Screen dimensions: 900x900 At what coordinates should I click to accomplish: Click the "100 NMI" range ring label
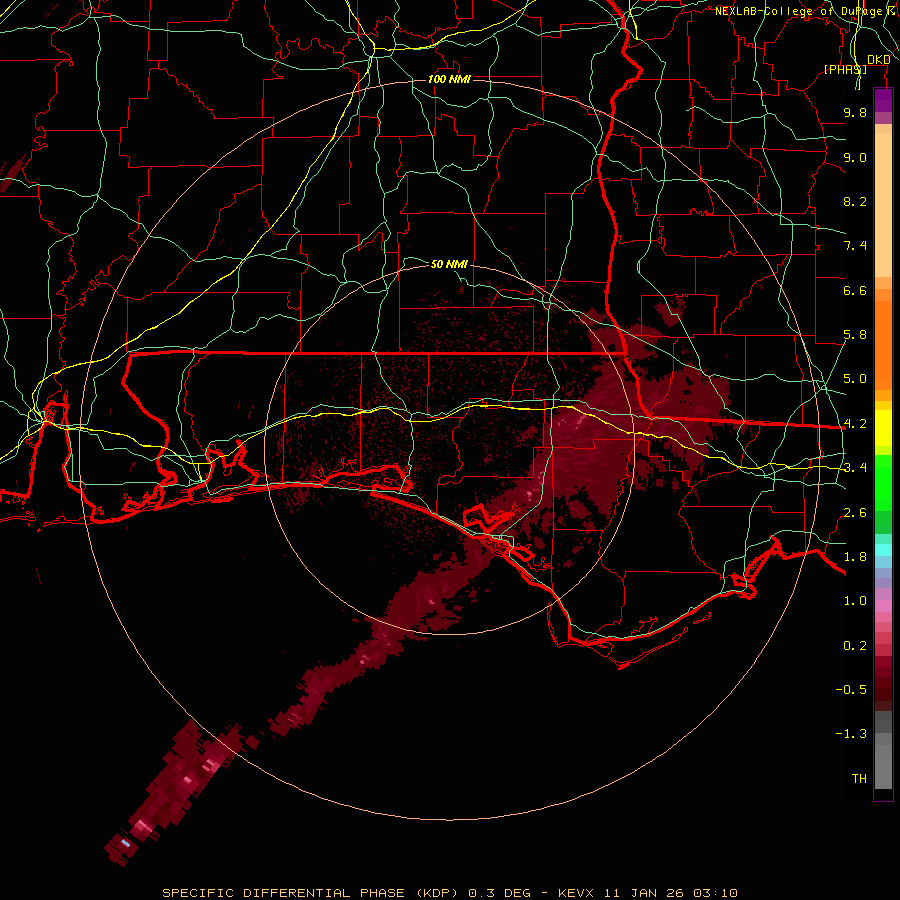449,79
